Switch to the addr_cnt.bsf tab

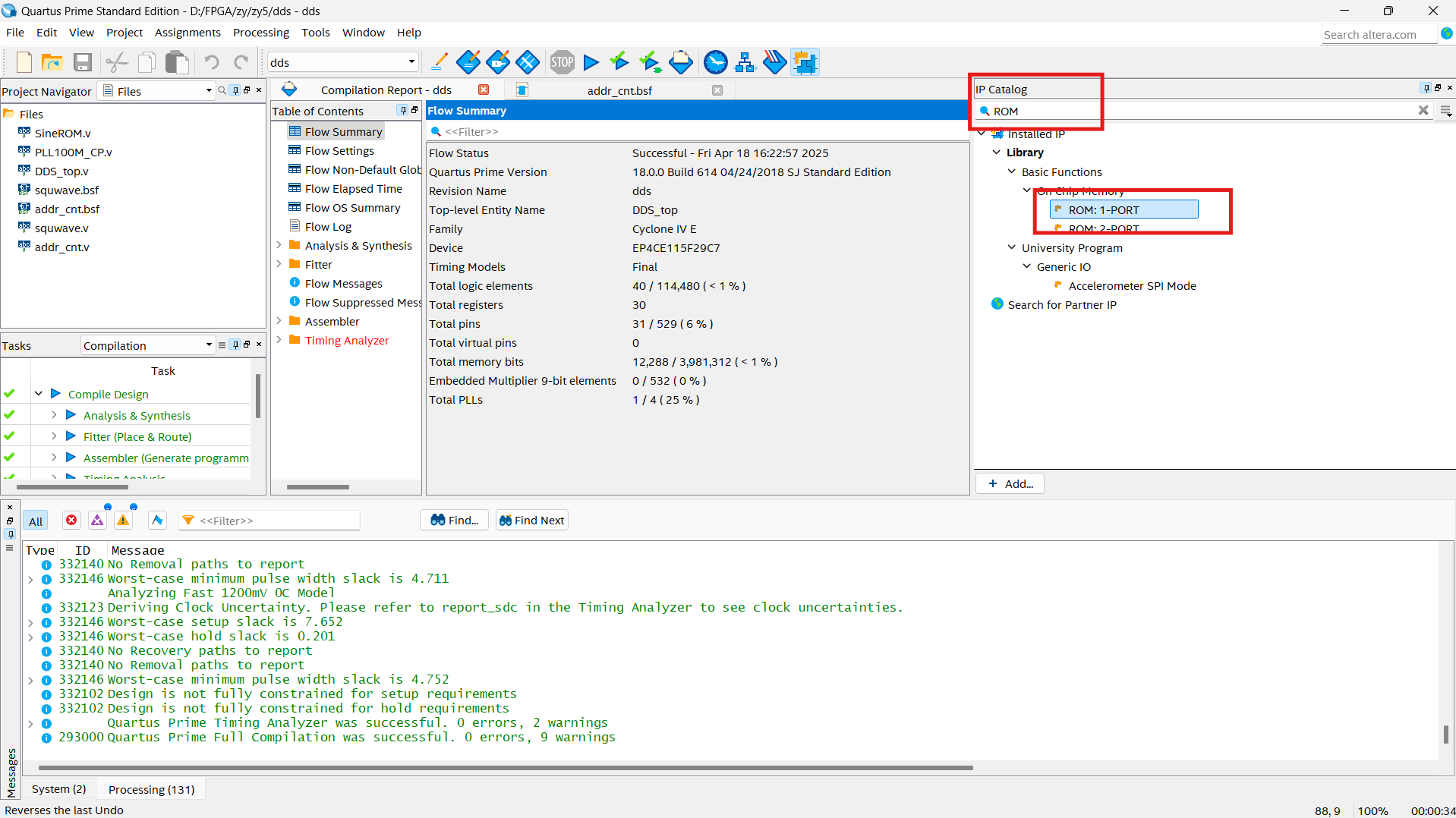[x=619, y=90]
